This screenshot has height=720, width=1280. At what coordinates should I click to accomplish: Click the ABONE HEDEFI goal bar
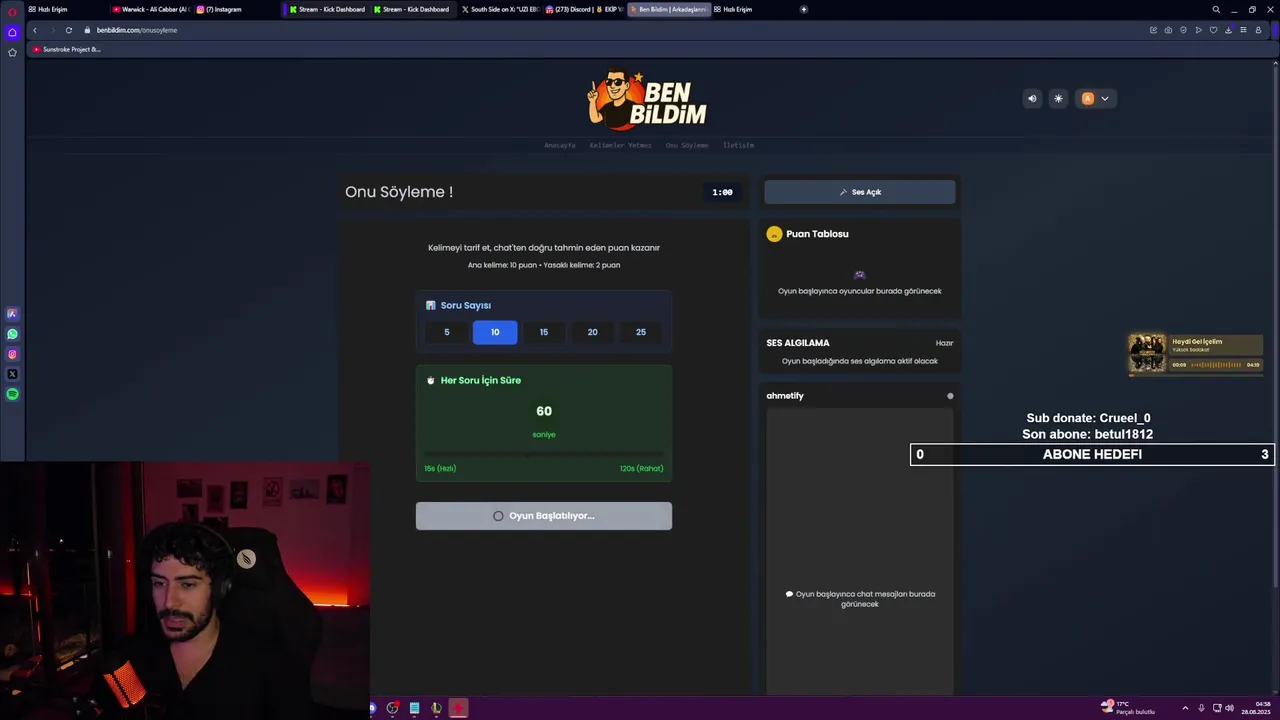pyautogui.click(x=1092, y=454)
